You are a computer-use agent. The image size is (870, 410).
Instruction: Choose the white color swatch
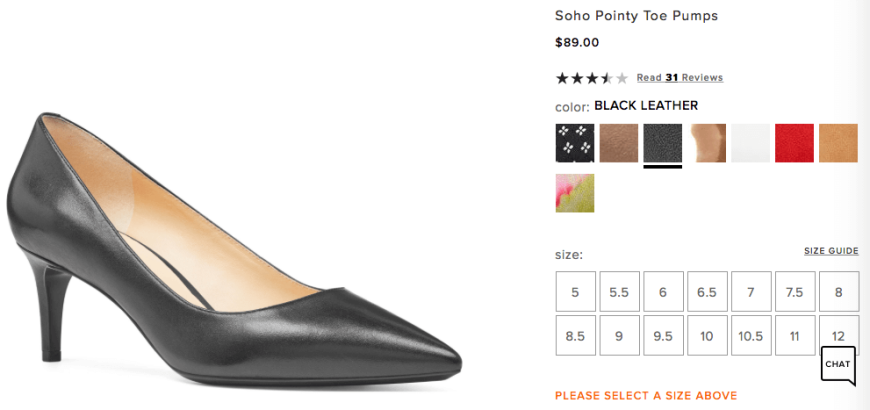(751, 143)
